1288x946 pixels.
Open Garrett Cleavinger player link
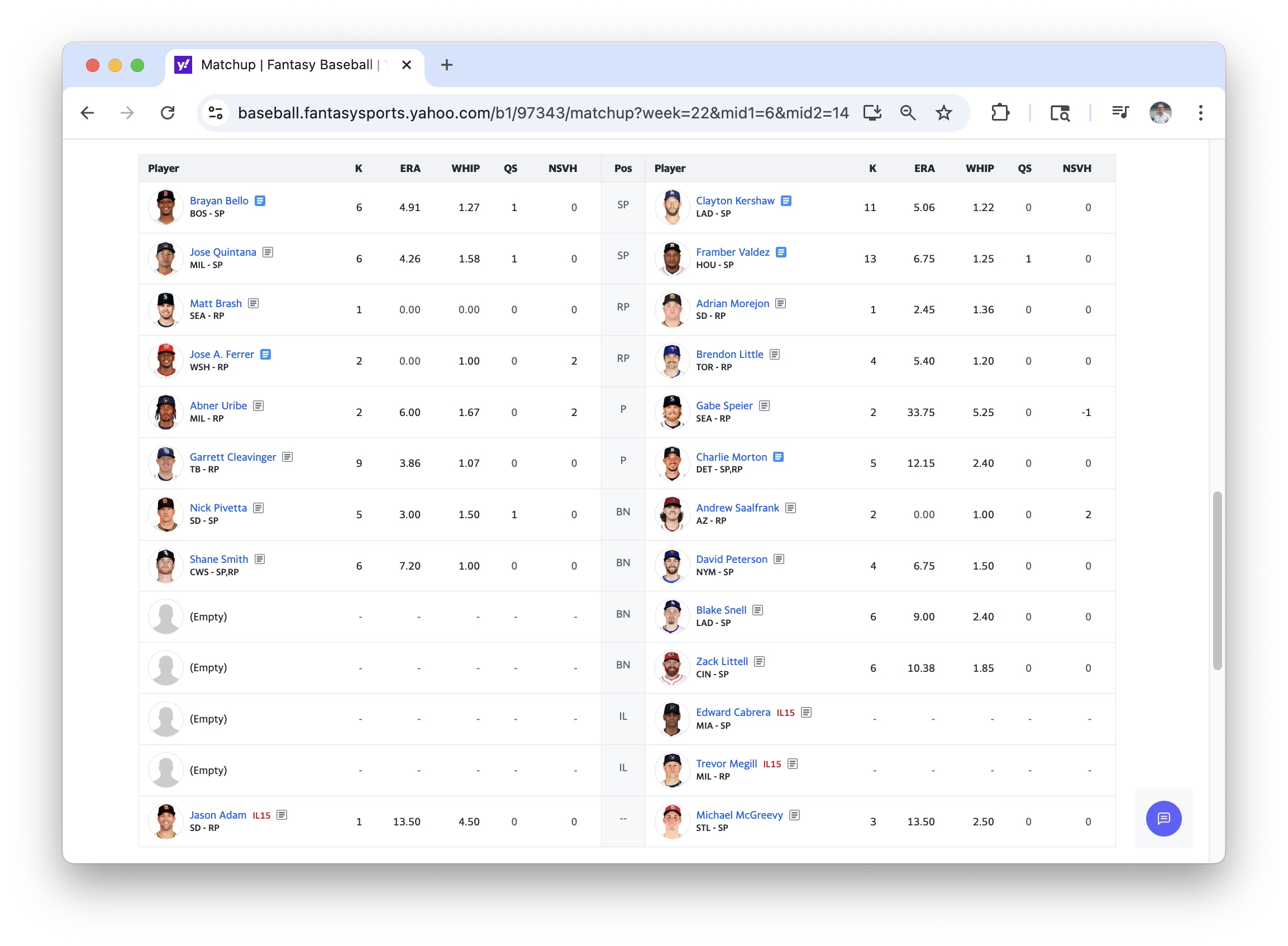pyautogui.click(x=232, y=457)
